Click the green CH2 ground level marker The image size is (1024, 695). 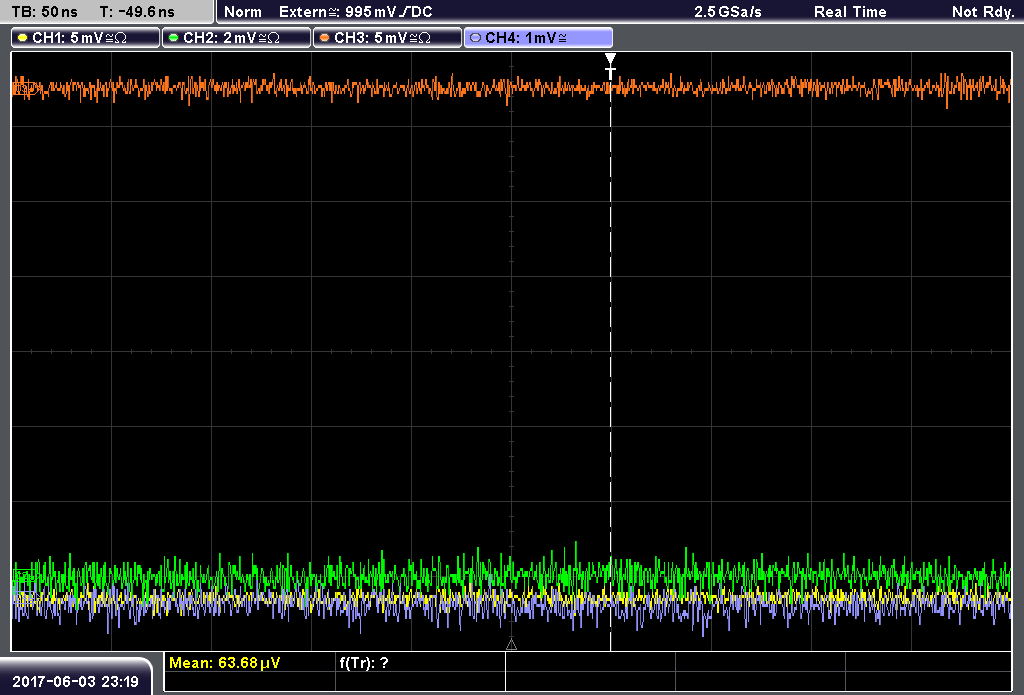(x=24, y=575)
